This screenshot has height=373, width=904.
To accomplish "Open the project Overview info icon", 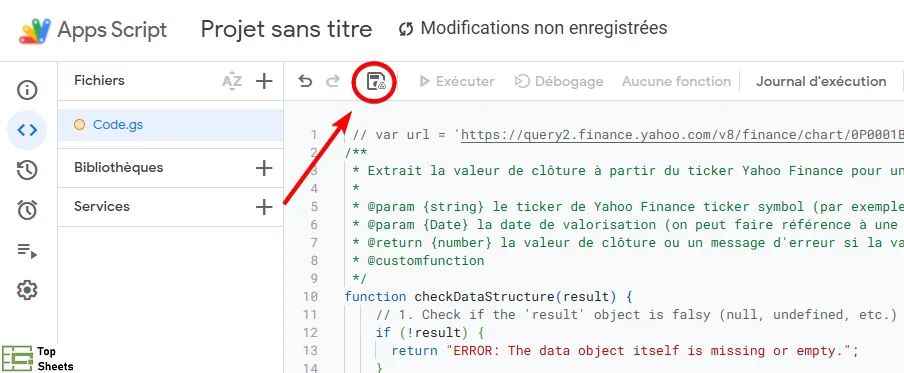I will [27, 90].
